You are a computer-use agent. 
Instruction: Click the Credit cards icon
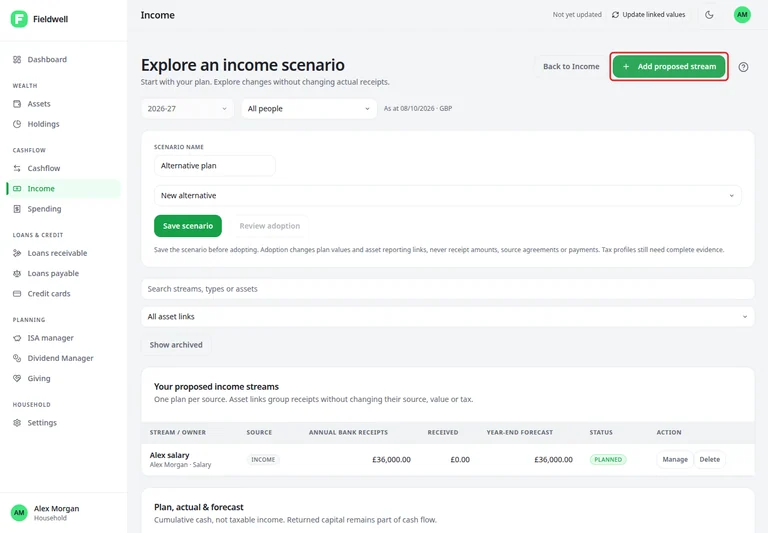click(17, 293)
